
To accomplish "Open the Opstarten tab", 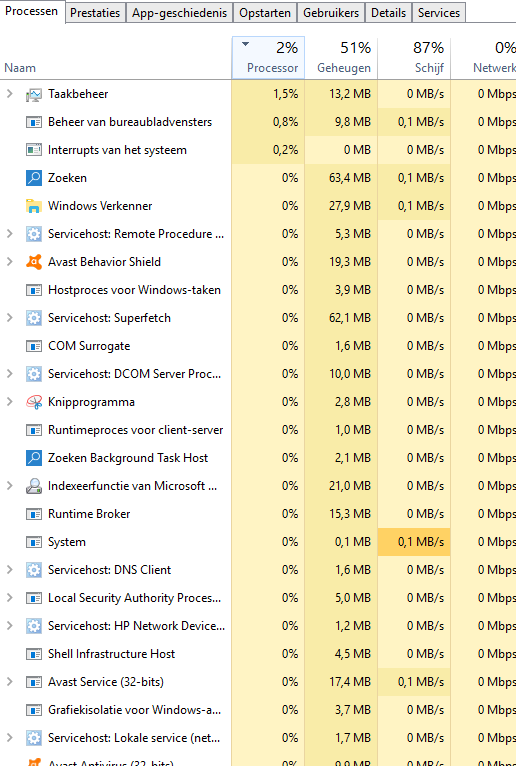I will point(265,13).
